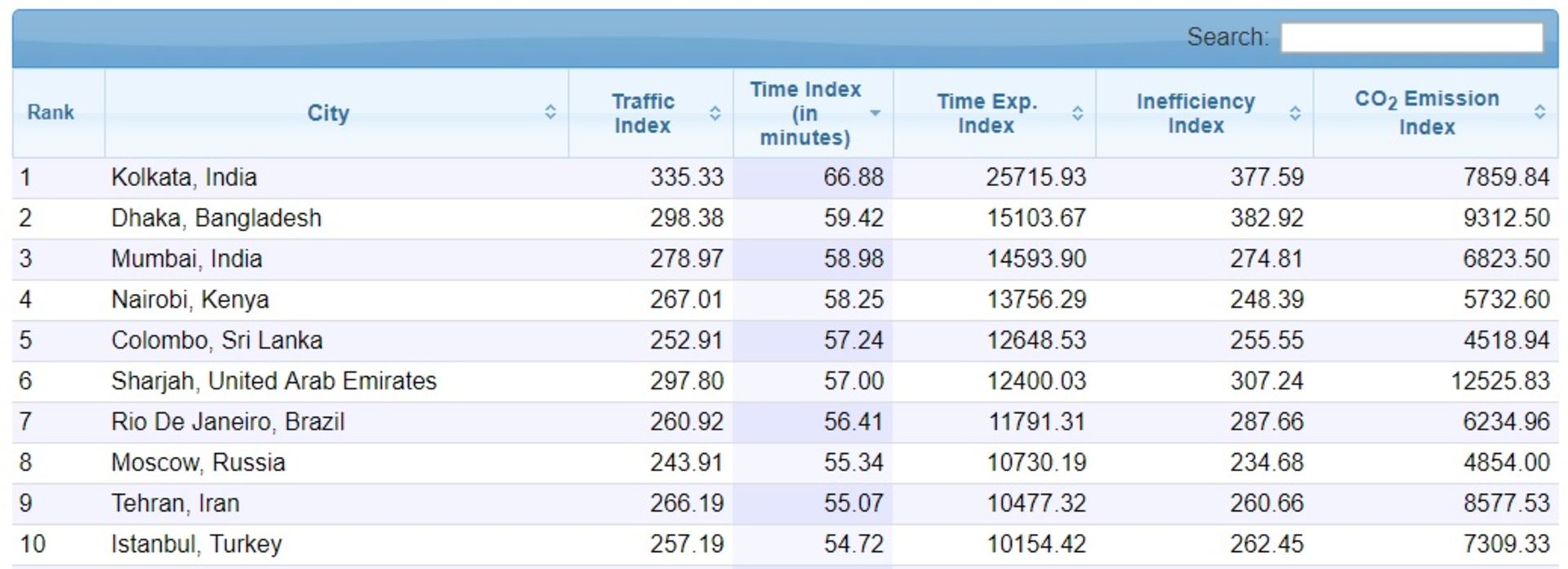
Task: Click the Inefficiency Index sort arrows icon
Action: [1294, 113]
